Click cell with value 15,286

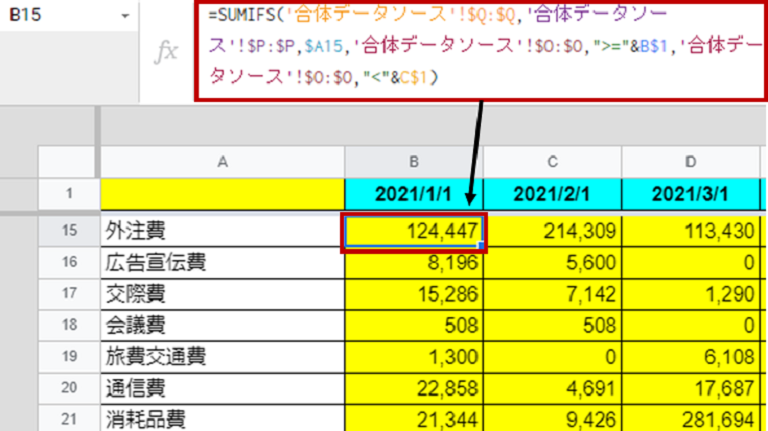click(415, 294)
